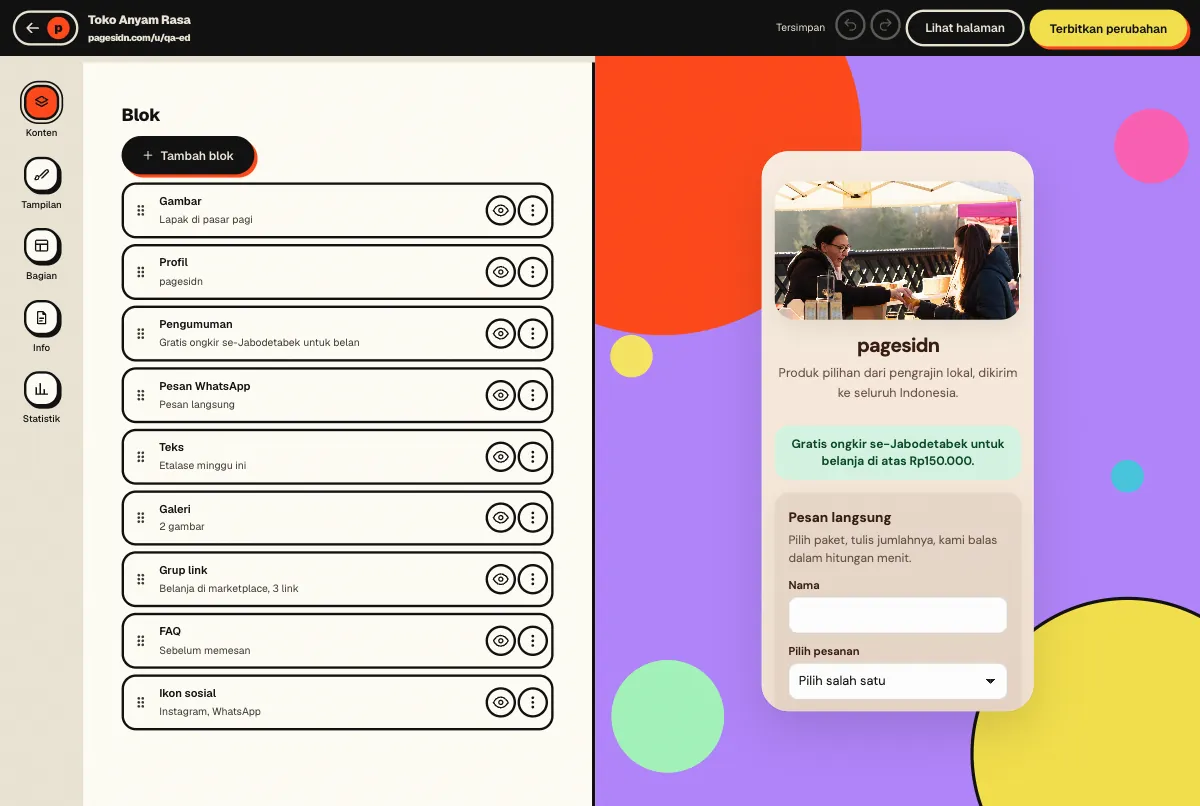Open more options for Ikon sosial
The image size is (1200, 806).
[533, 702]
